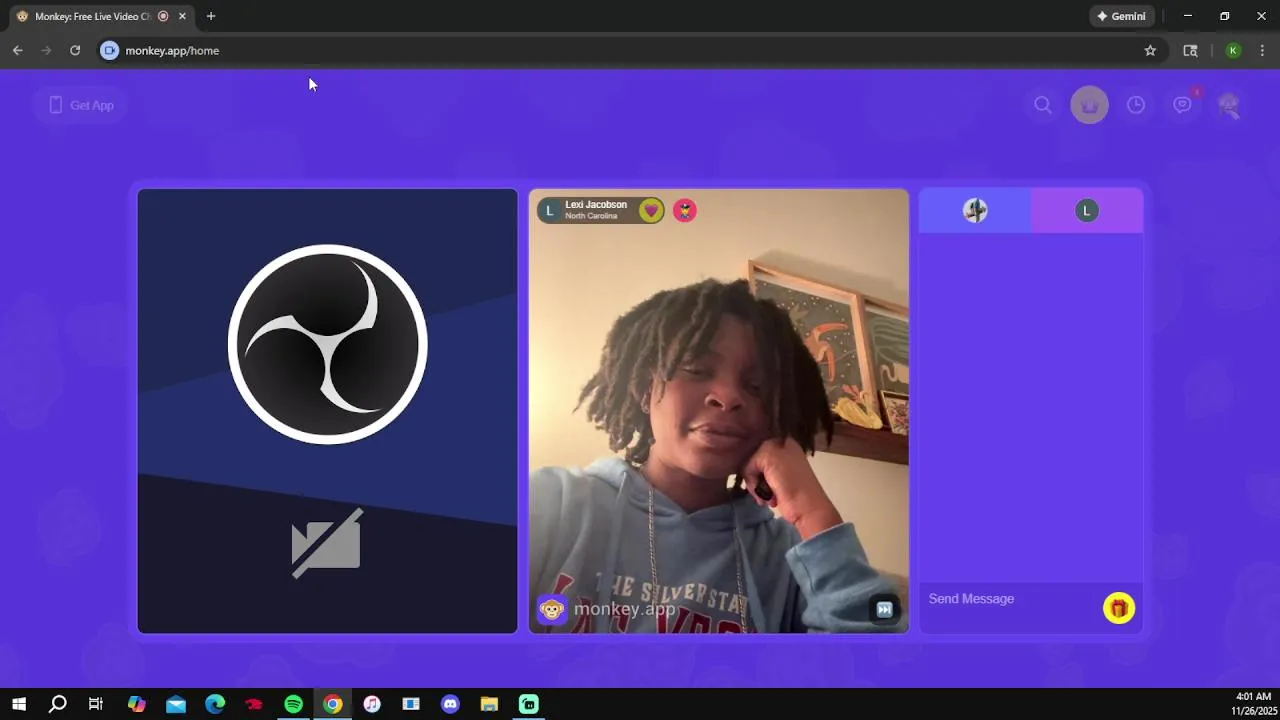Click the monkey.app/home address bar
This screenshot has height=720, width=1280.
[630, 50]
